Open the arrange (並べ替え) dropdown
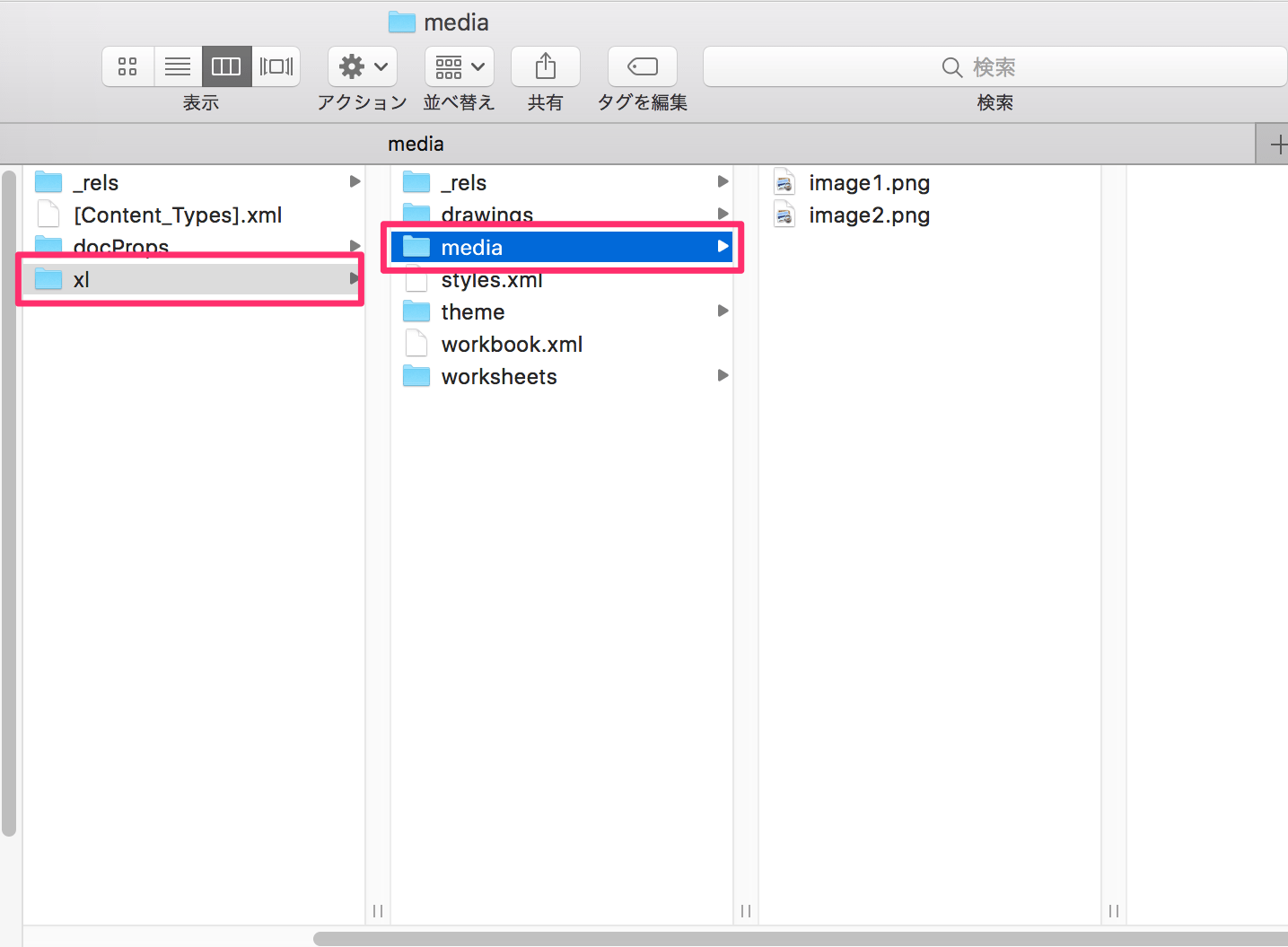Image resolution: width=1288 pixels, height=947 pixels. pos(460,66)
